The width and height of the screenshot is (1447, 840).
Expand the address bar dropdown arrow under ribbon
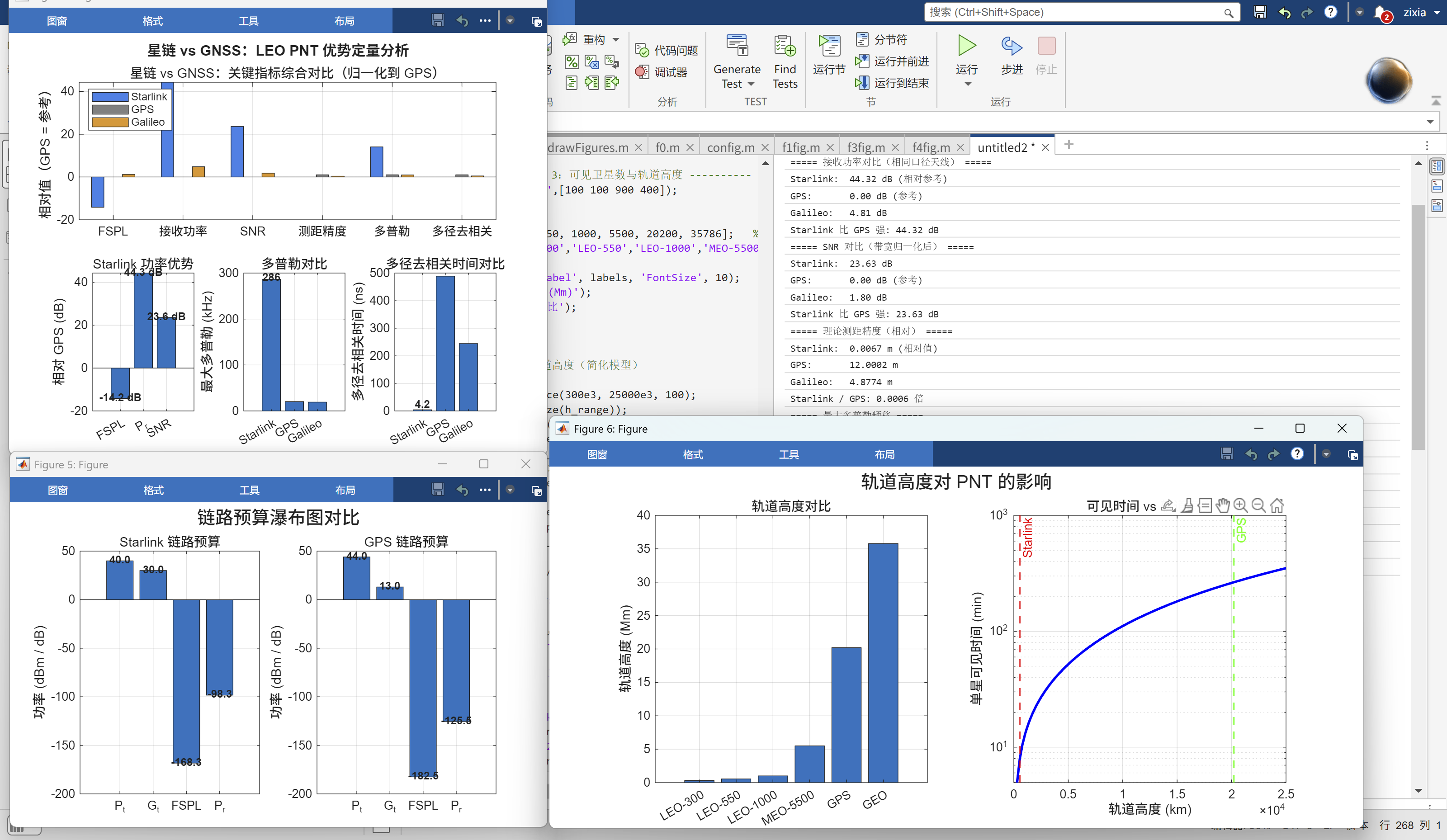[1430, 122]
